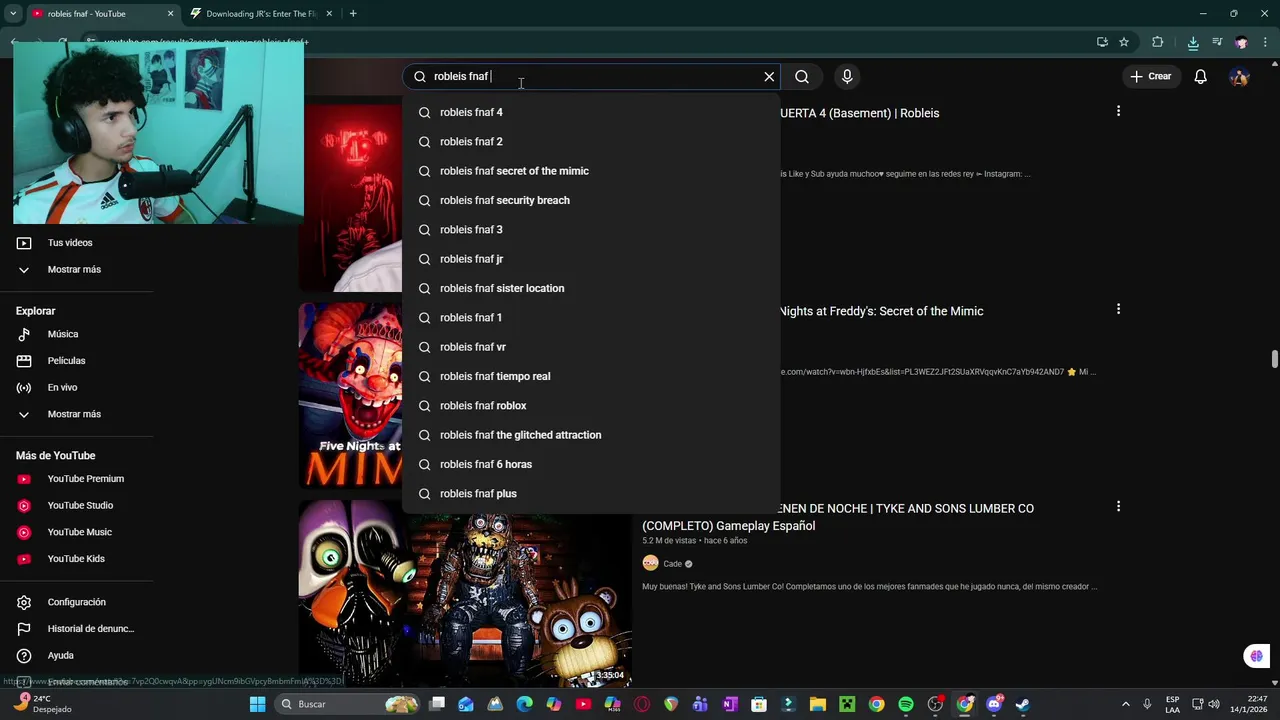This screenshot has height=720, width=1280.
Task: Open the YouTube account avatar menu
Action: pyautogui.click(x=1239, y=77)
